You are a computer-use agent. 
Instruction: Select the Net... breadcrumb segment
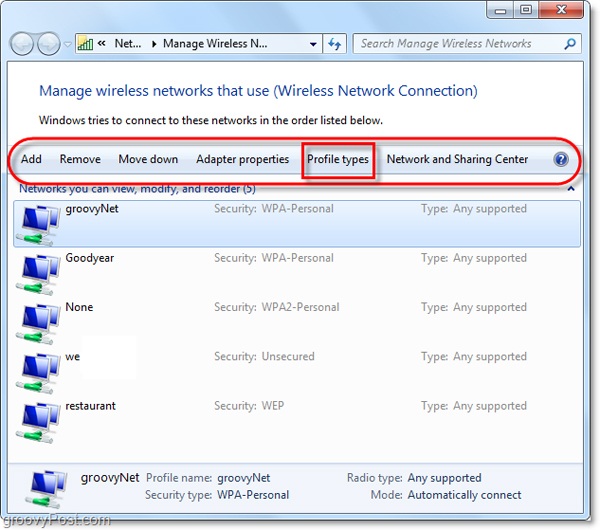[x=128, y=44]
